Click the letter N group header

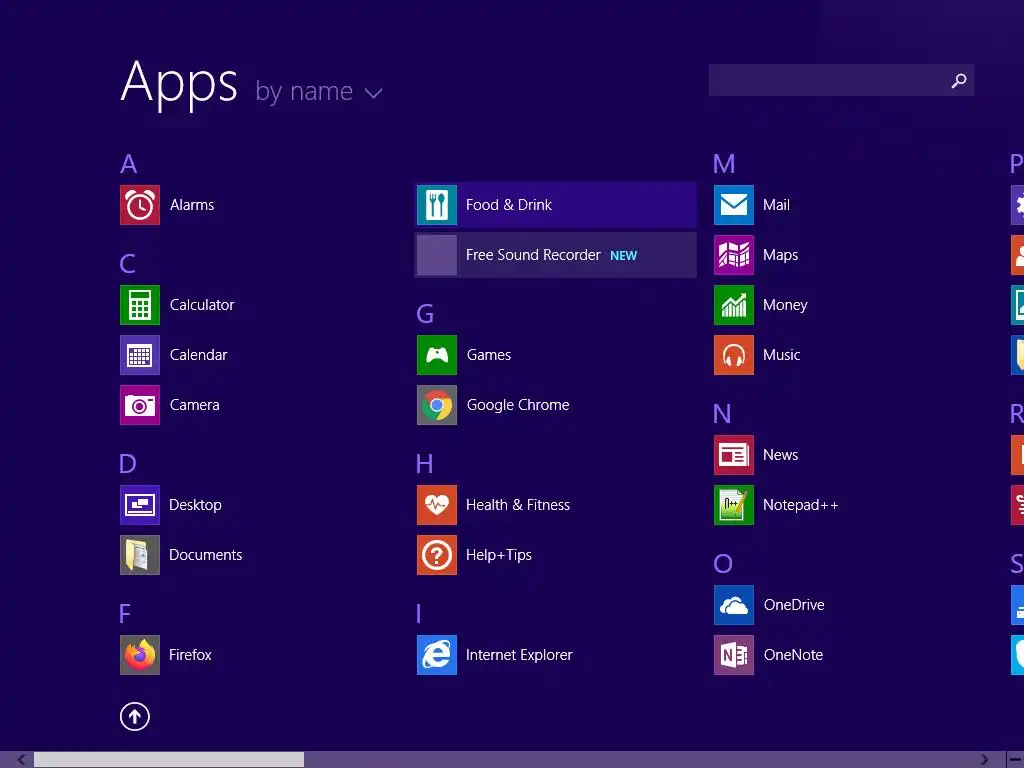[x=722, y=414]
